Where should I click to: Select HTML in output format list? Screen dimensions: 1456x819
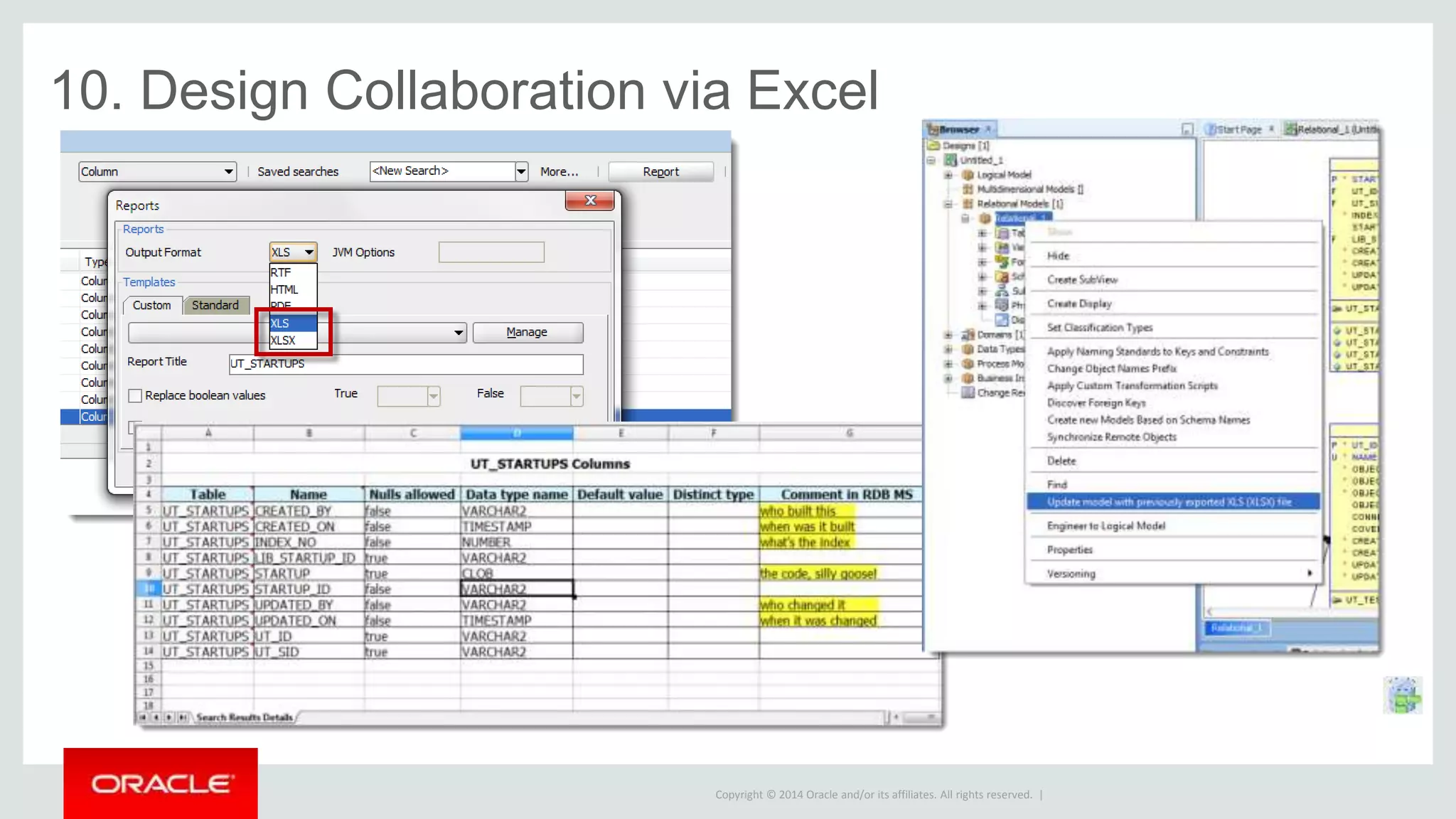click(x=293, y=289)
